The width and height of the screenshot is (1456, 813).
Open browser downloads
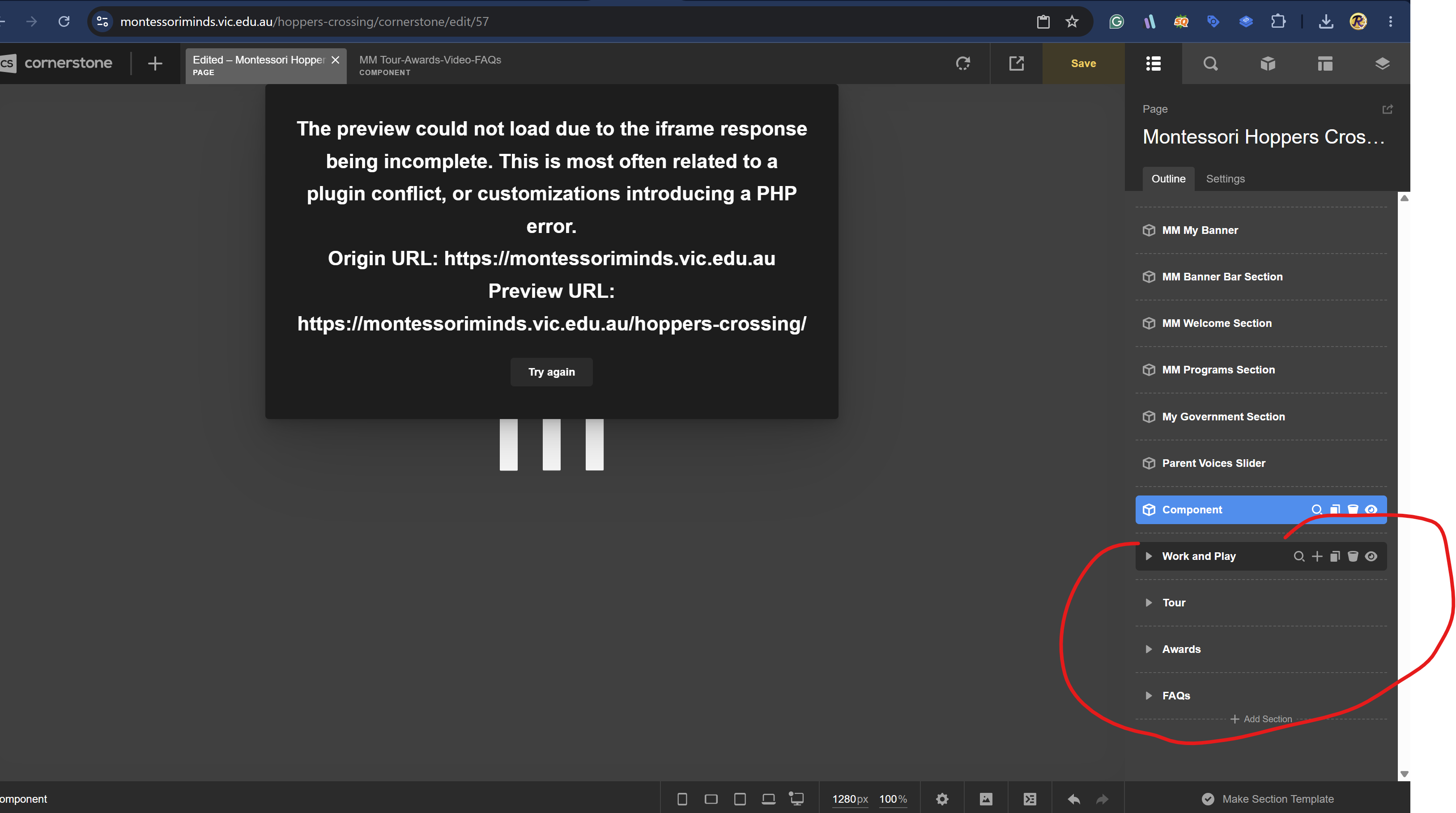click(1325, 21)
